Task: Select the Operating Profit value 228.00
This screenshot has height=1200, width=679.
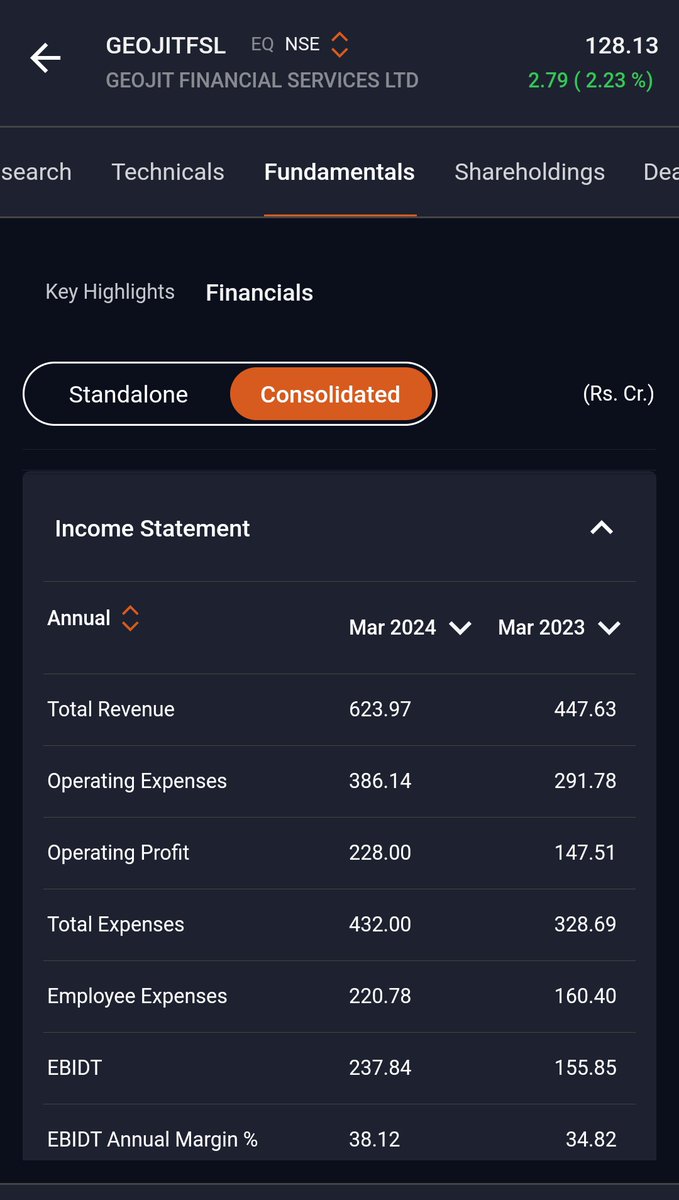Action: click(380, 853)
